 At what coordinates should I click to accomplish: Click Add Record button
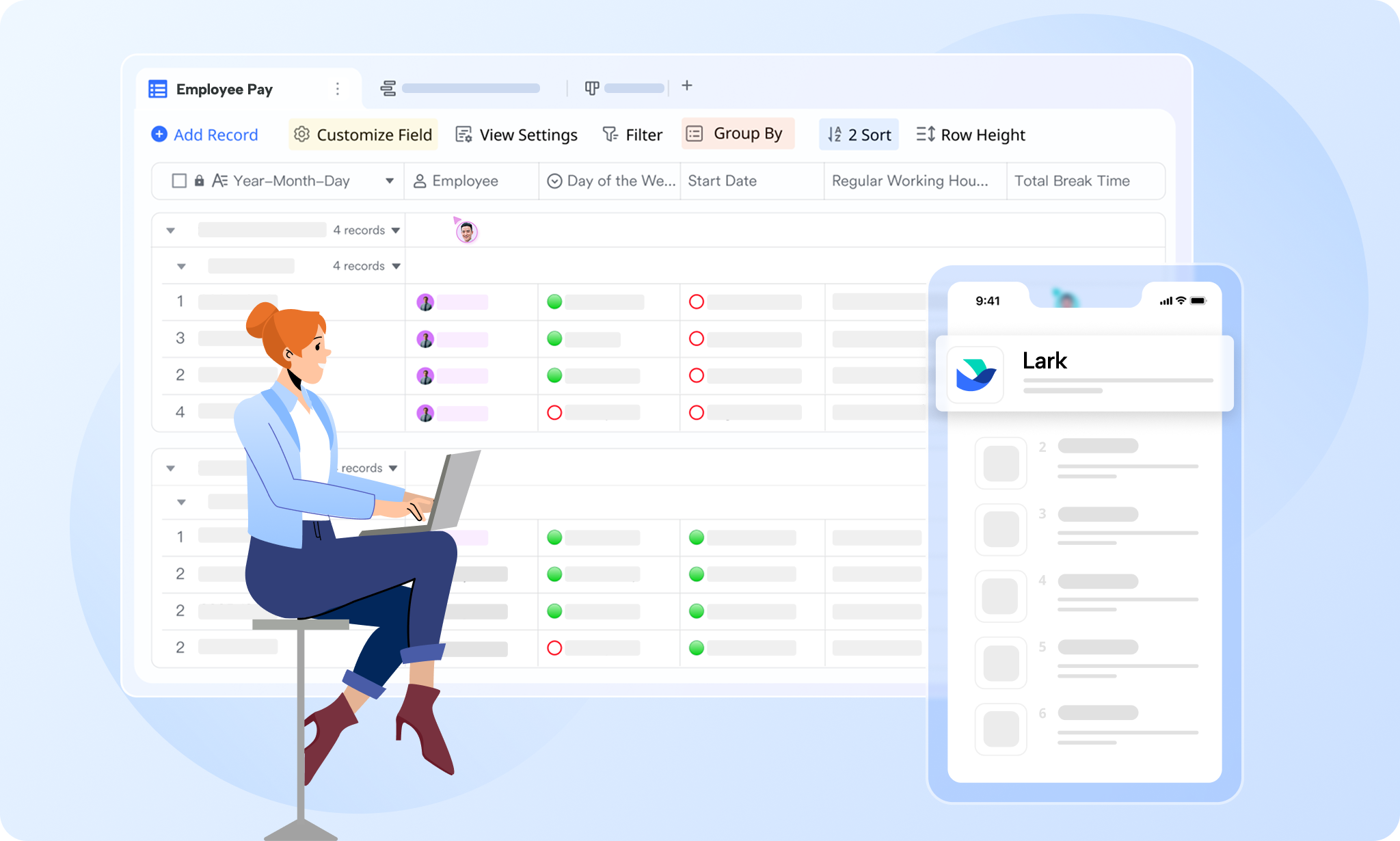point(204,135)
